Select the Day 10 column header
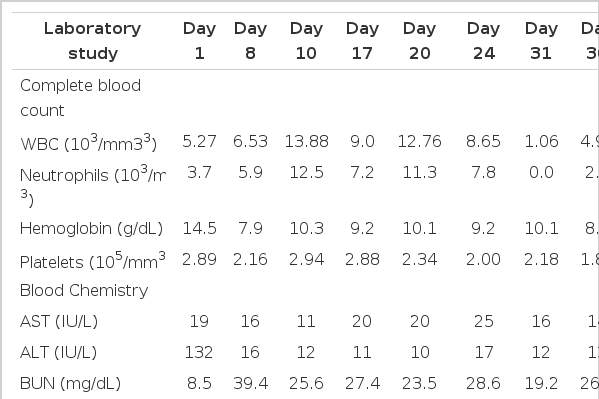This screenshot has height=399, width=599. (306, 41)
